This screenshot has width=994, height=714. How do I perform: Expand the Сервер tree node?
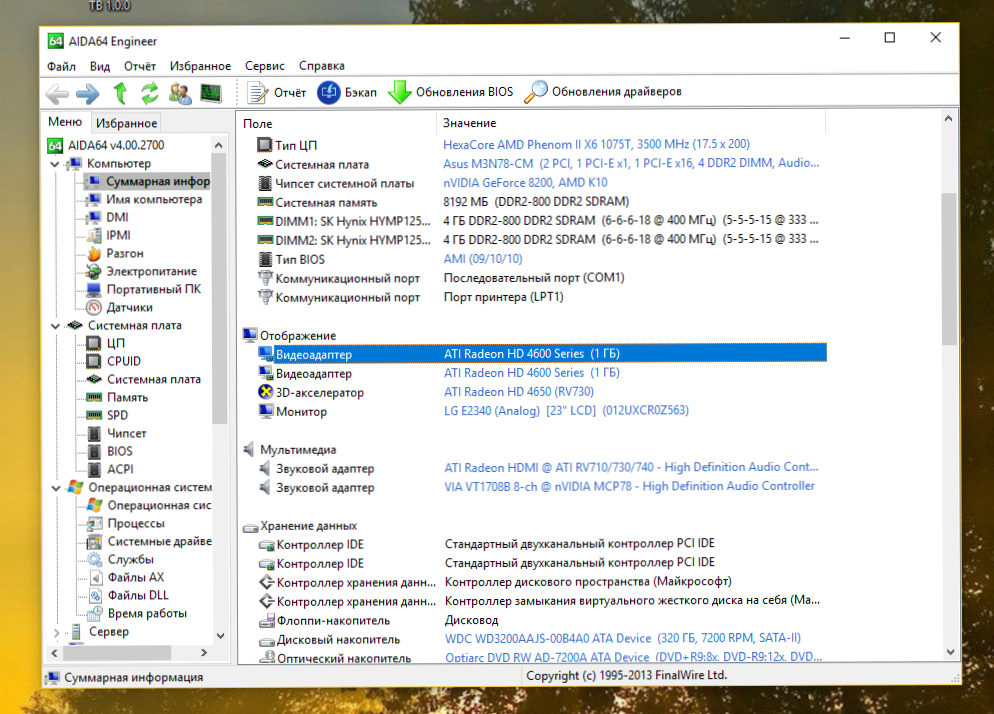tap(54, 632)
